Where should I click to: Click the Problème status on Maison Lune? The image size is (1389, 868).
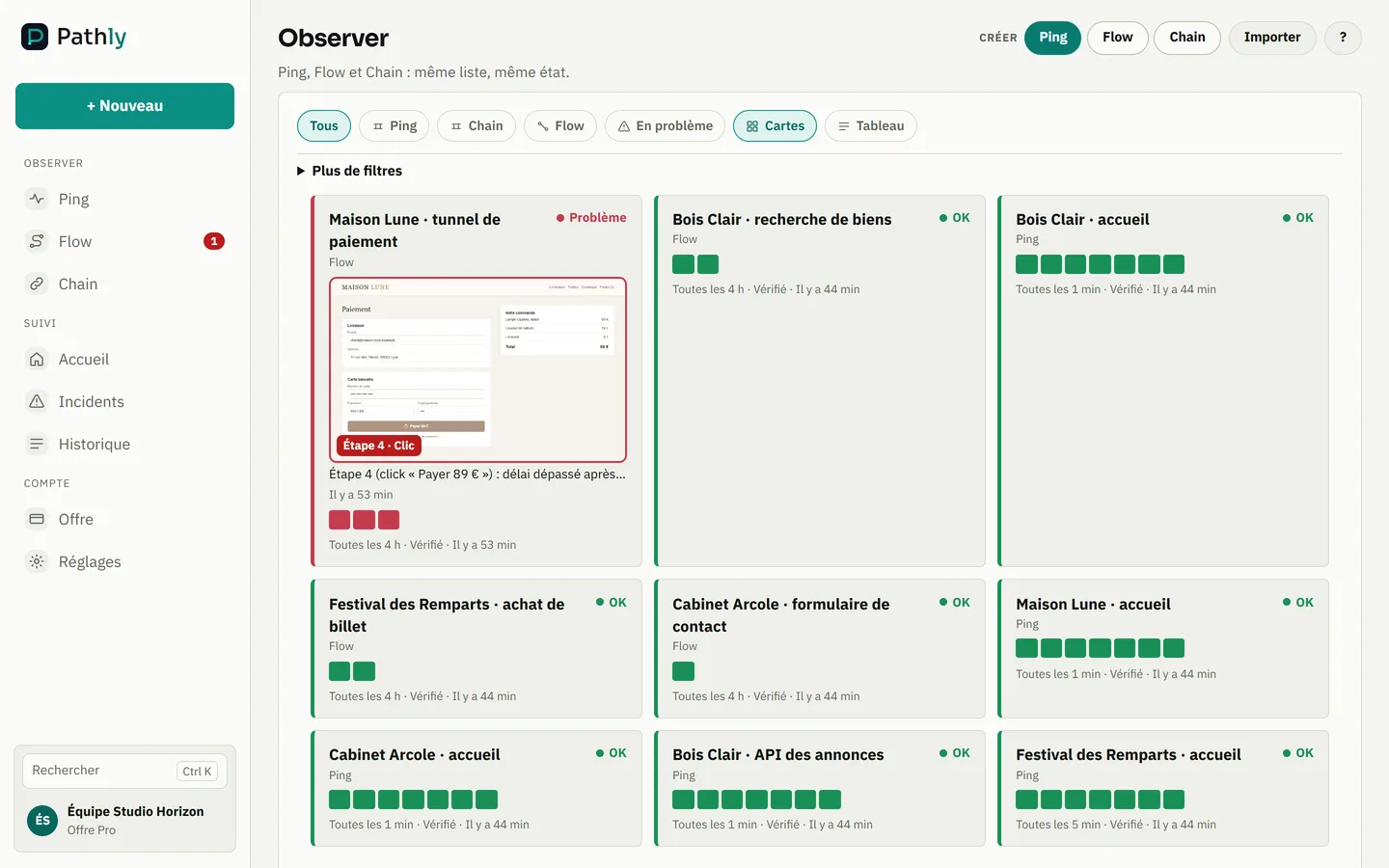[591, 218]
